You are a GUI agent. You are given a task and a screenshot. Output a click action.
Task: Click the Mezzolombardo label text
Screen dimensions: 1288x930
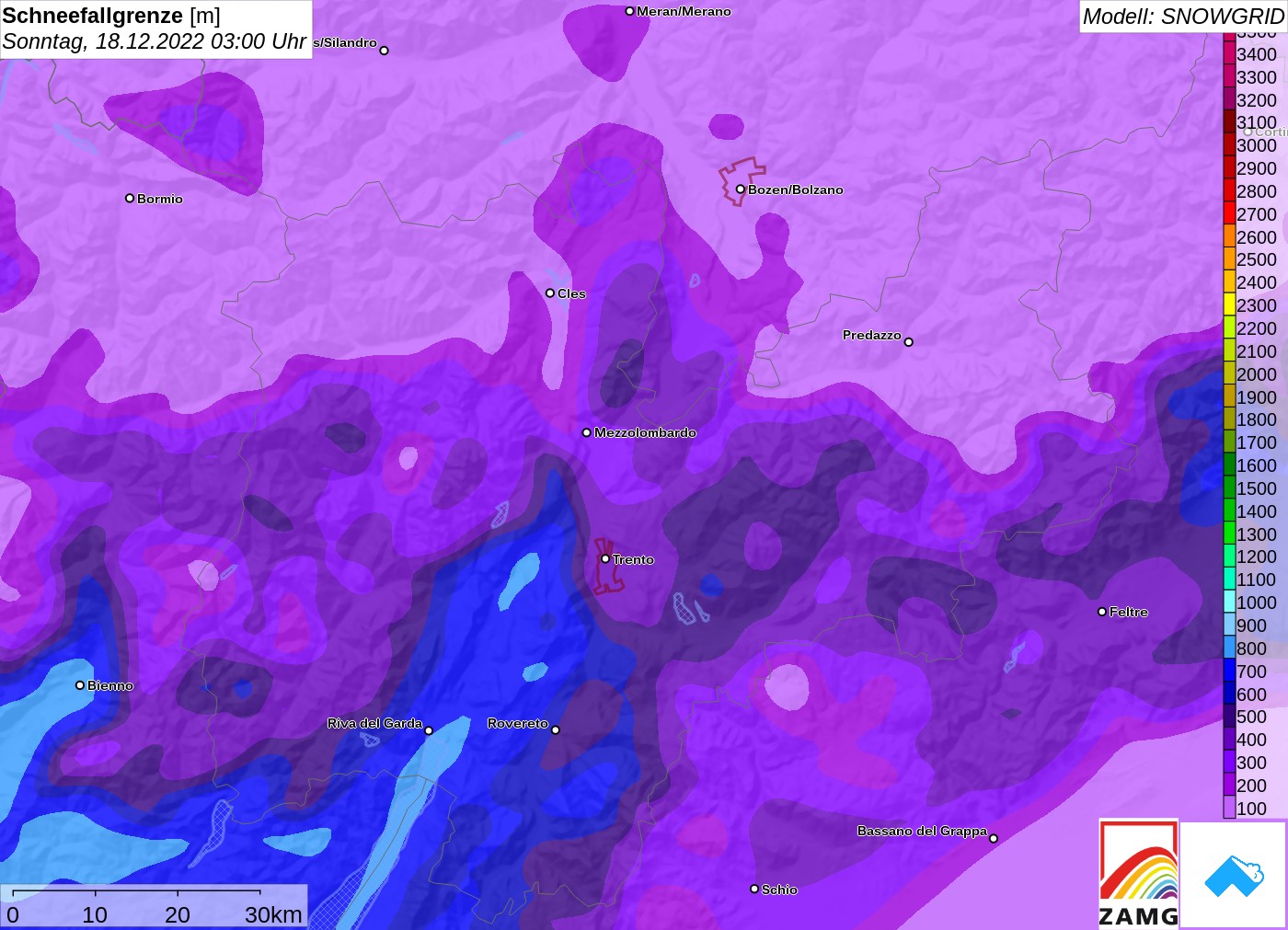(x=645, y=432)
